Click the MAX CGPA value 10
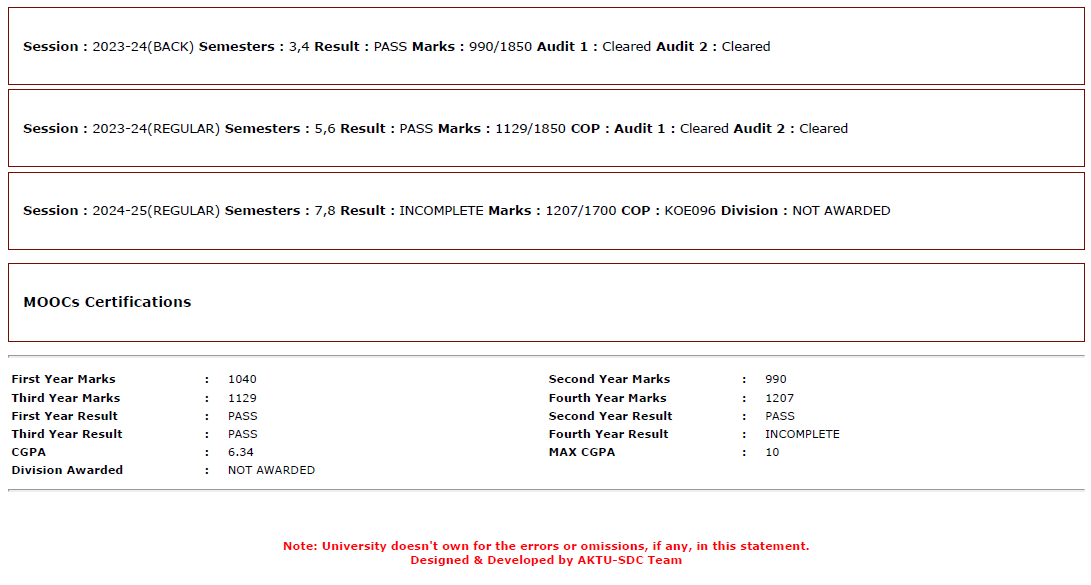The width and height of the screenshot is (1091, 585). coord(772,452)
